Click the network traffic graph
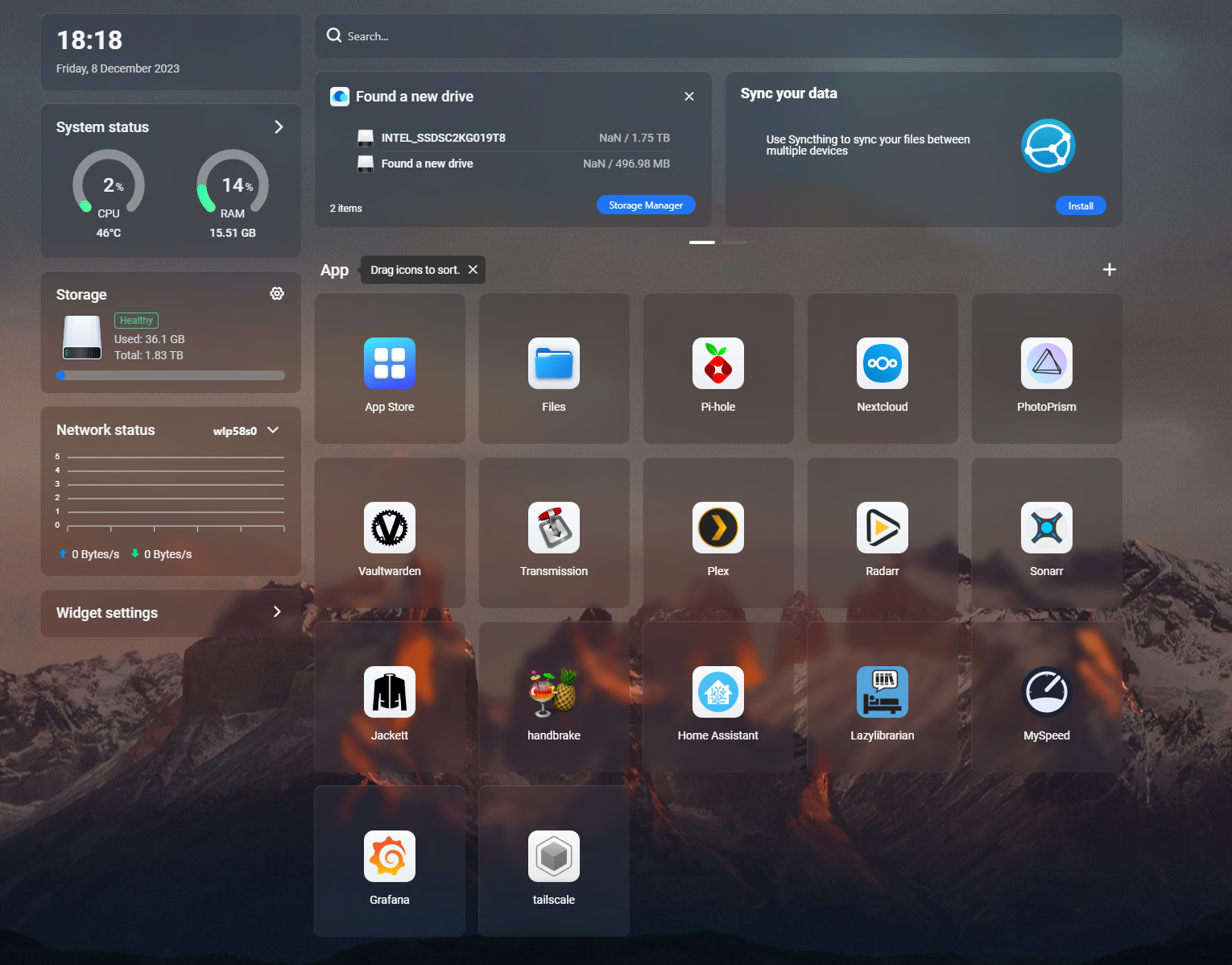This screenshot has width=1232, height=965. [x=171, y=492]
